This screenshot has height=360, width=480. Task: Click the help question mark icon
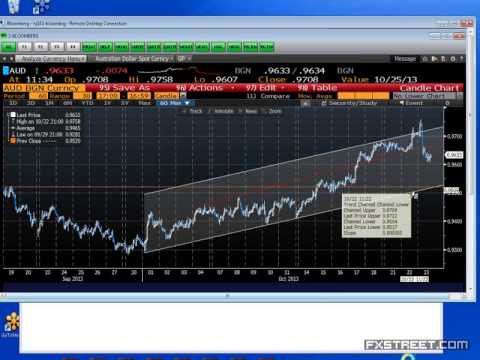coord(462,59)
